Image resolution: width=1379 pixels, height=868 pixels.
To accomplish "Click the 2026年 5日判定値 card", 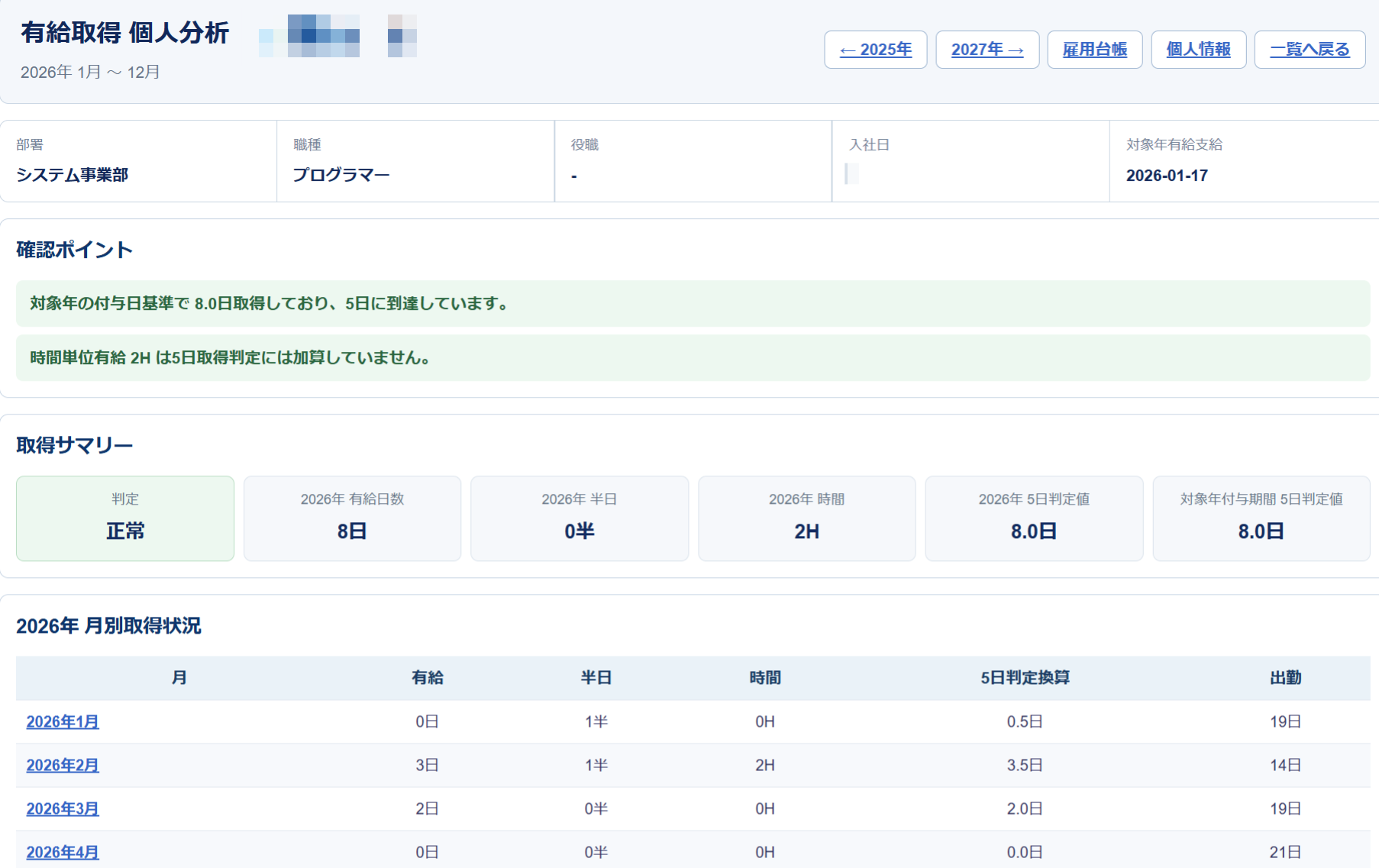I will click(1034, 518).
